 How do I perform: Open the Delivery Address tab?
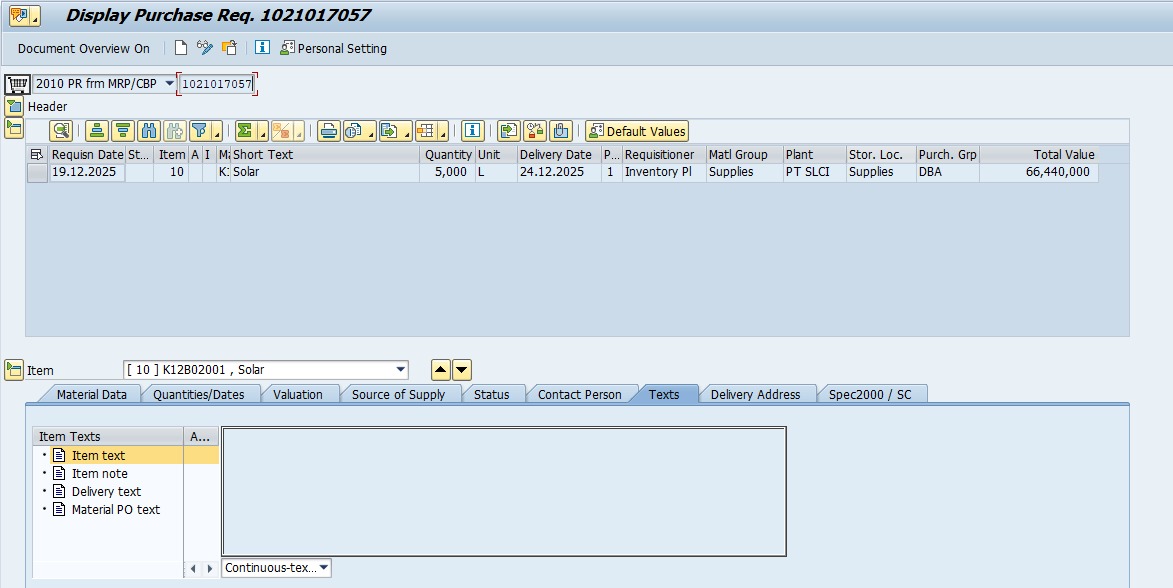point(755,394)
